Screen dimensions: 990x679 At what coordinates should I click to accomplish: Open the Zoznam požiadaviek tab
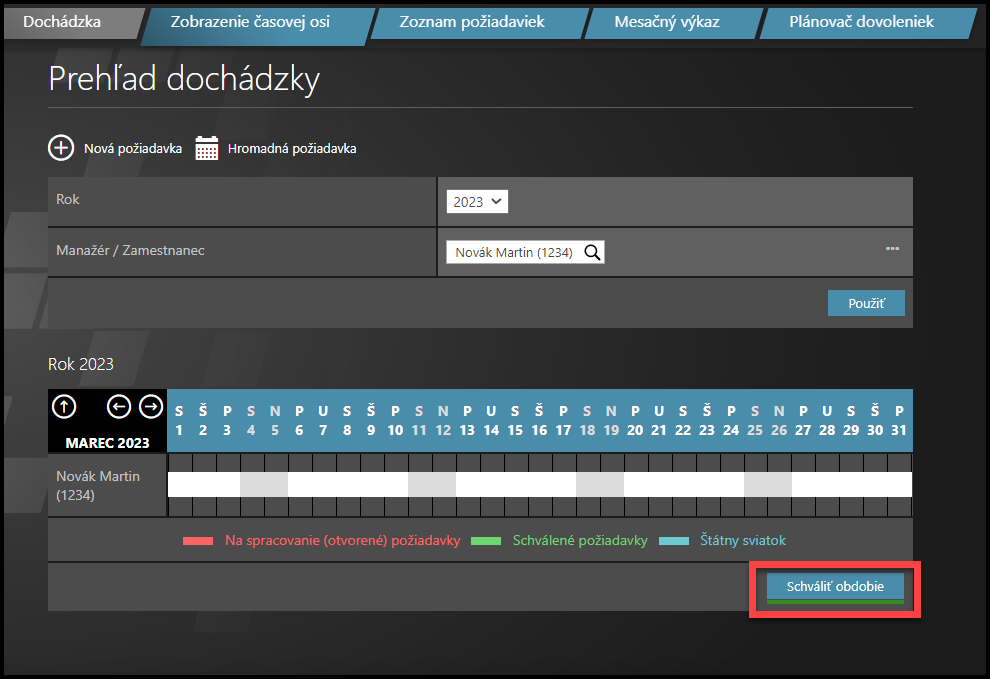coord(471,21)
